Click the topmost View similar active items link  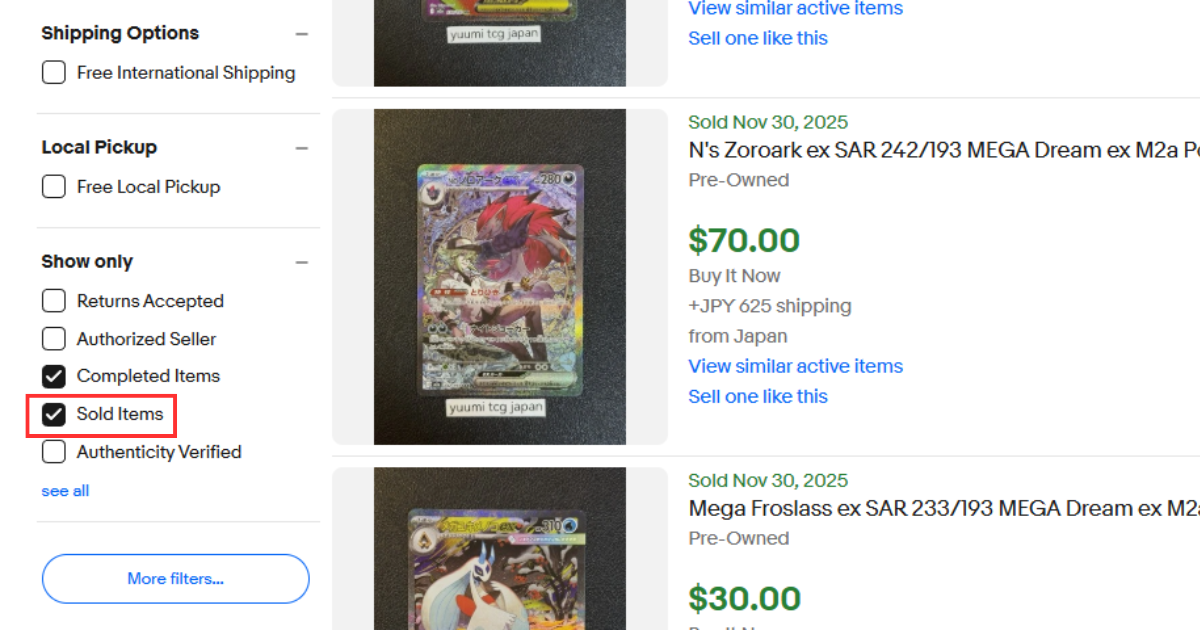[x=795, y=9]
